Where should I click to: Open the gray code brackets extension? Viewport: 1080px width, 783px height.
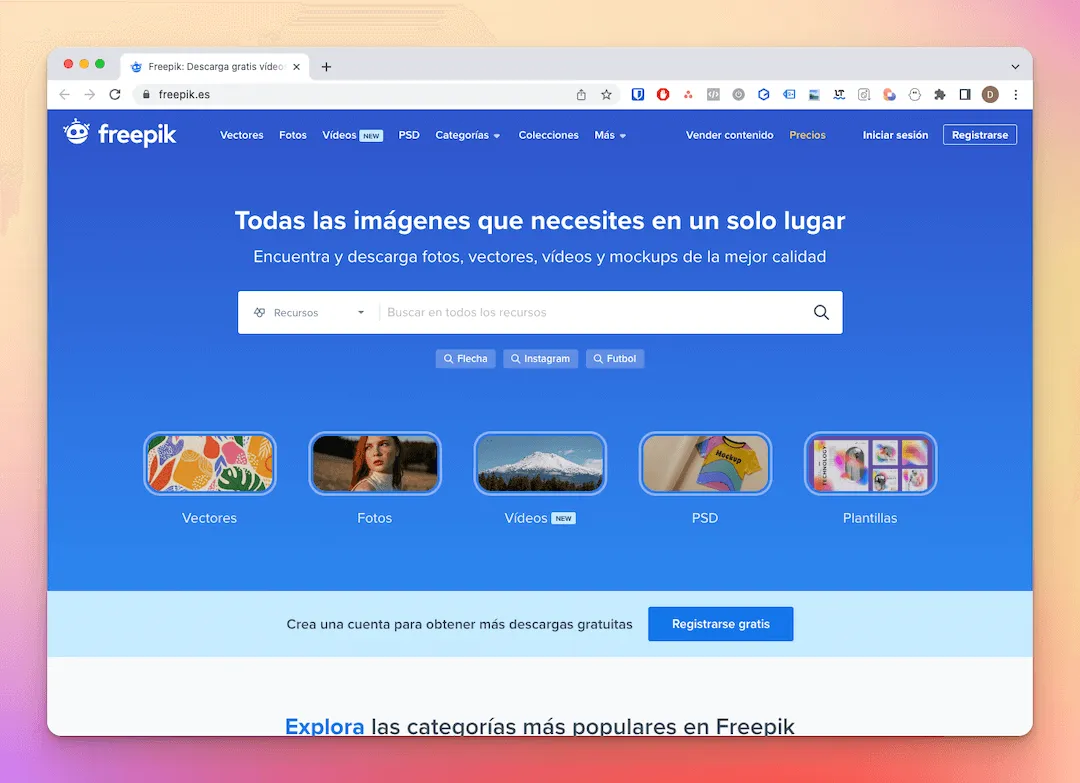pos(714,94)
